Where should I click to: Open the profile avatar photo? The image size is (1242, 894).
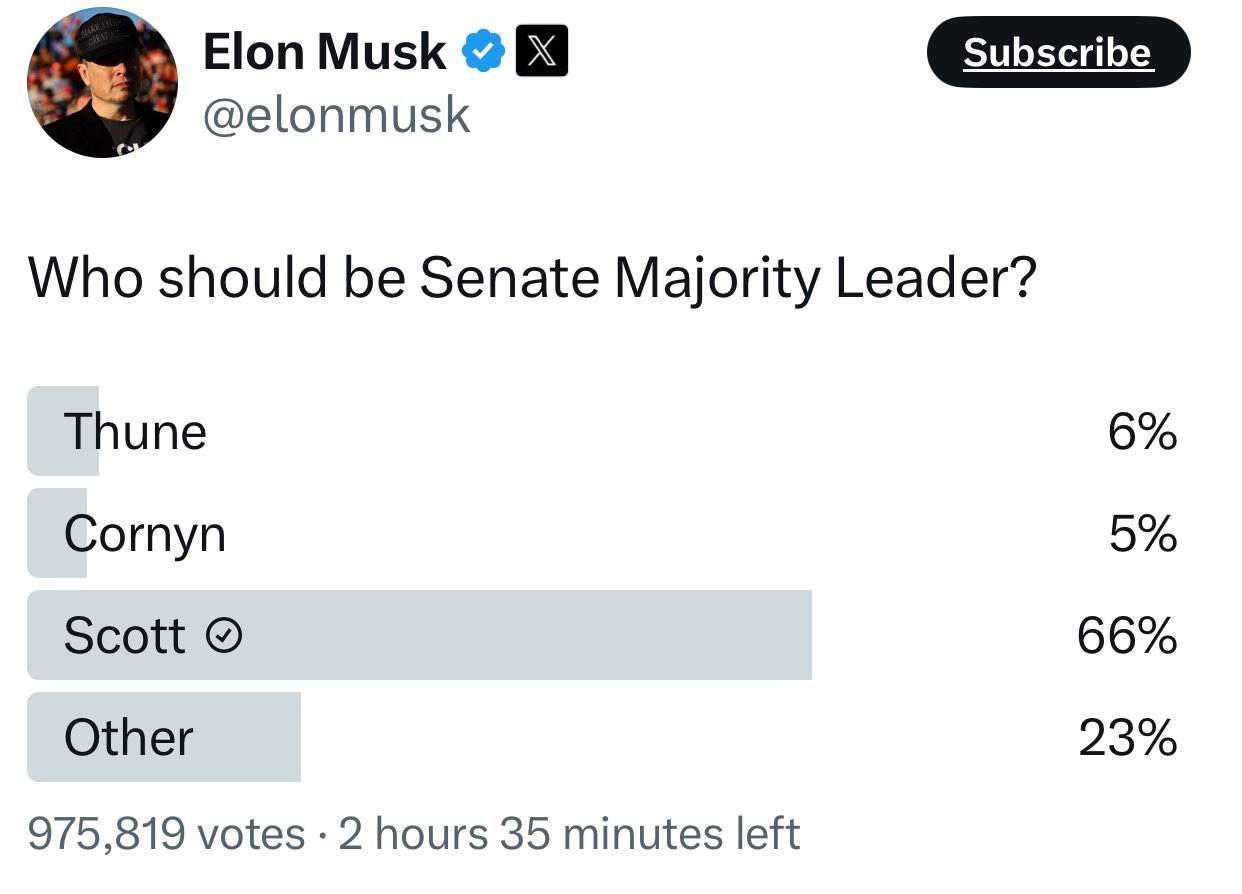[102, 83]
